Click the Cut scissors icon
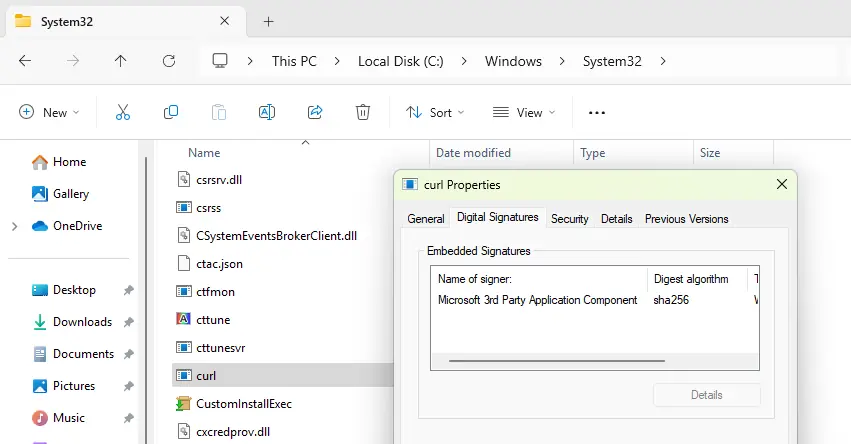This screenshot has width=851, height=444. coord(123,112)
